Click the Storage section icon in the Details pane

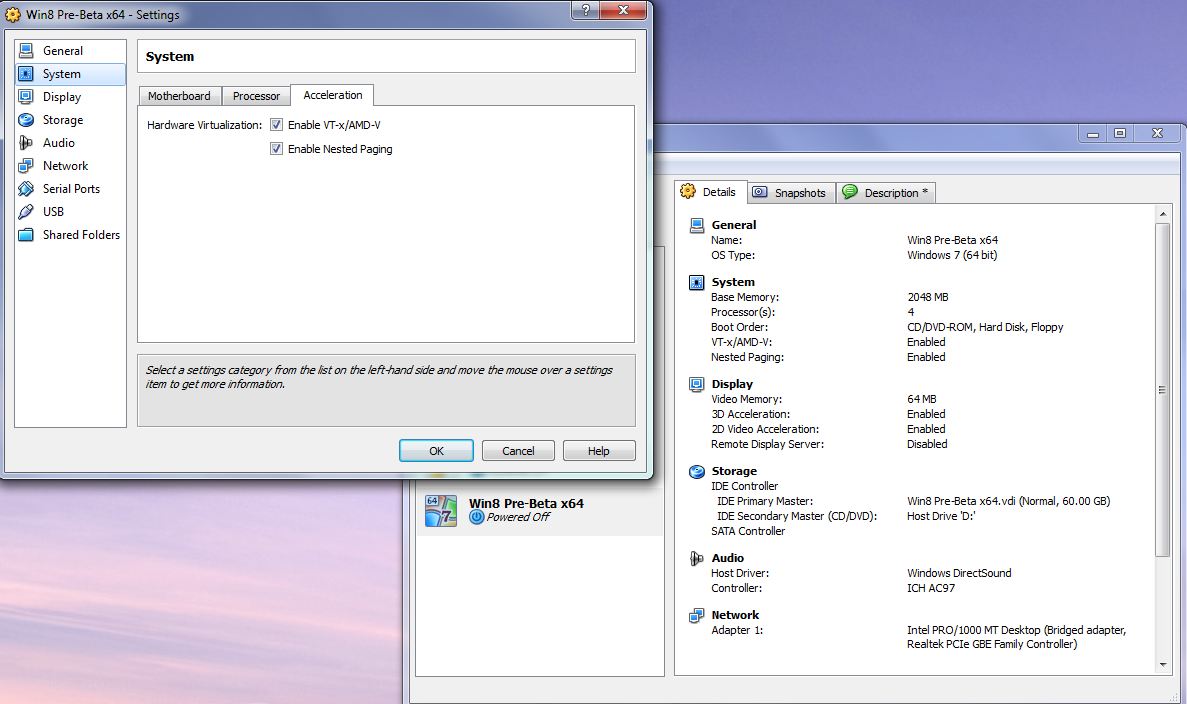[x=696, y=472]
